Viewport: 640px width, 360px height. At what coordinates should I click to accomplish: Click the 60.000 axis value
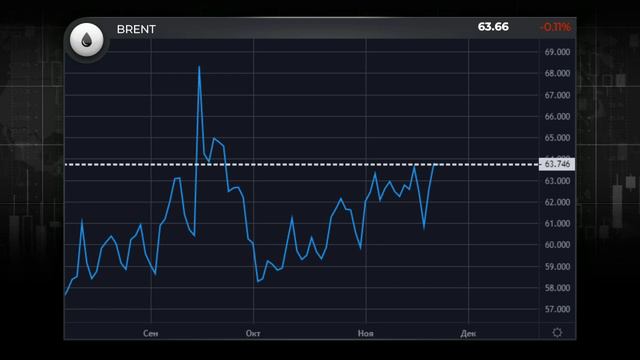(x=557, y=245)
